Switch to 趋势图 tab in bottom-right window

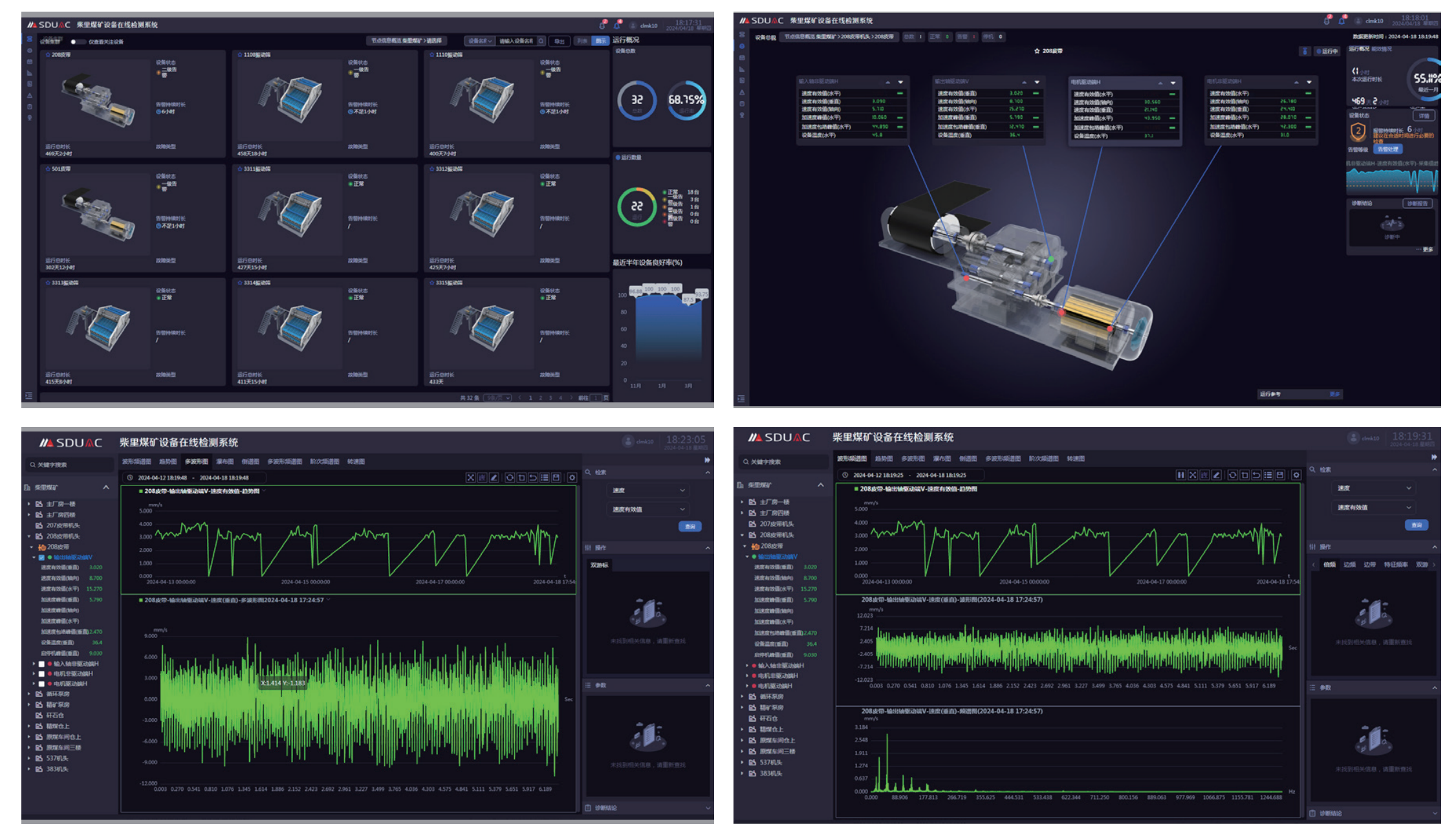click(x=884, y=459)
